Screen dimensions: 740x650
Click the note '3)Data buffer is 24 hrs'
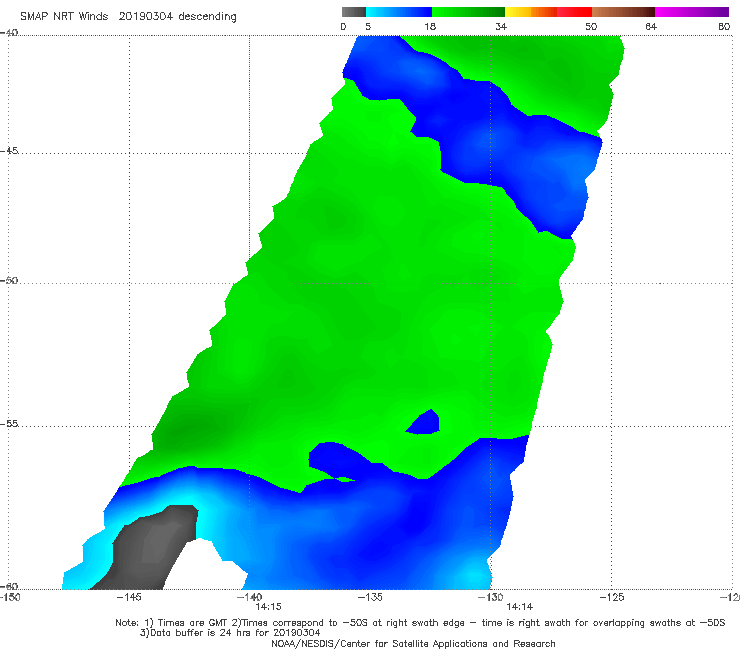point(230,633)
